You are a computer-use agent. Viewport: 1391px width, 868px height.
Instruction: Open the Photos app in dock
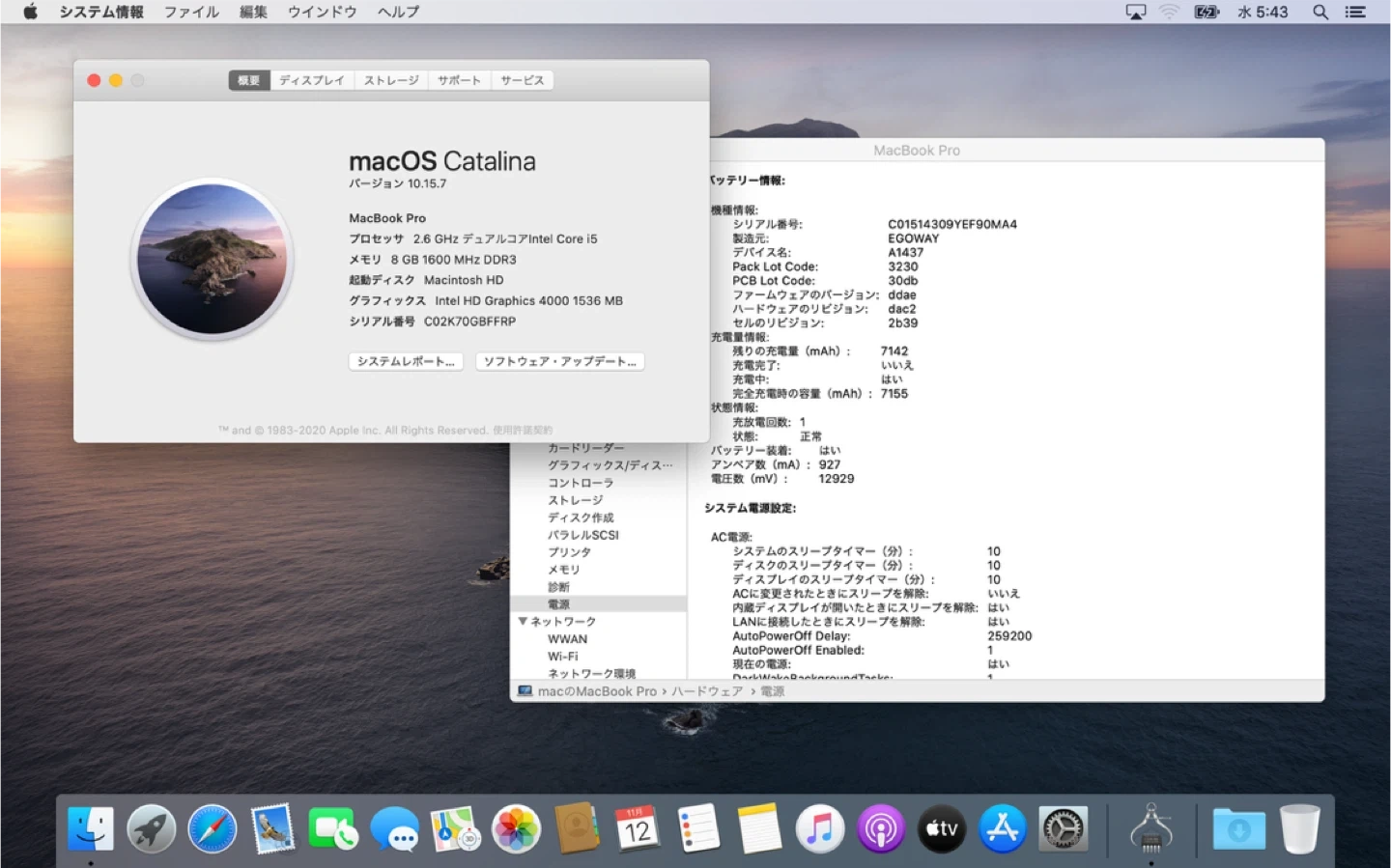coord(517,829)
